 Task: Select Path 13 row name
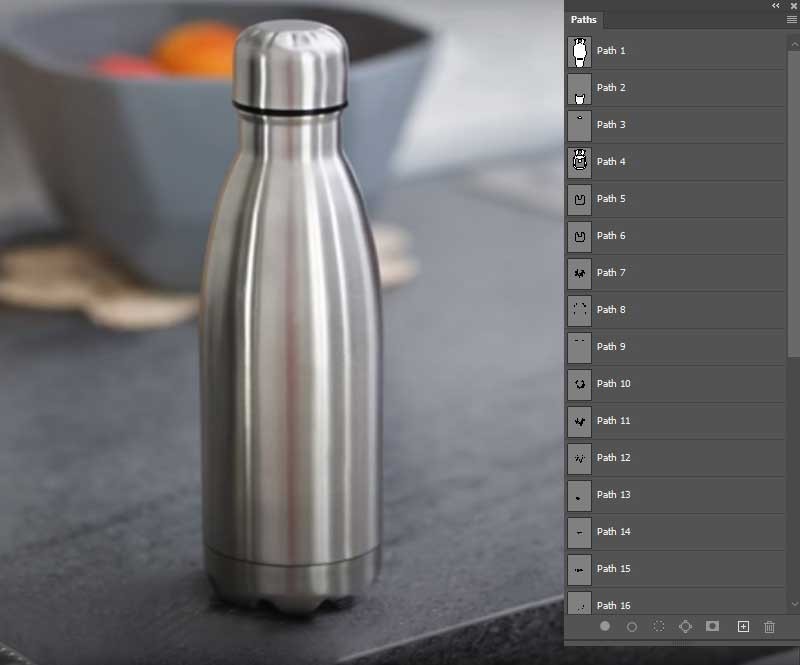613,495
